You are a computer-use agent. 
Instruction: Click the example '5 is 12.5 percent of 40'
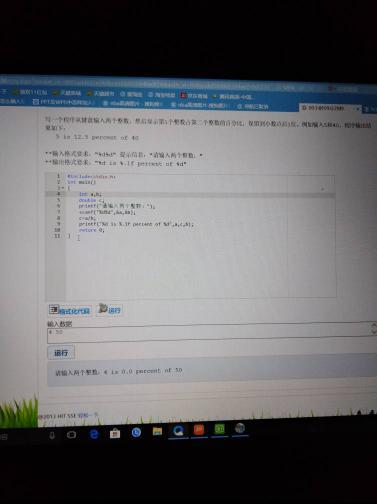(x=97, y=137)
